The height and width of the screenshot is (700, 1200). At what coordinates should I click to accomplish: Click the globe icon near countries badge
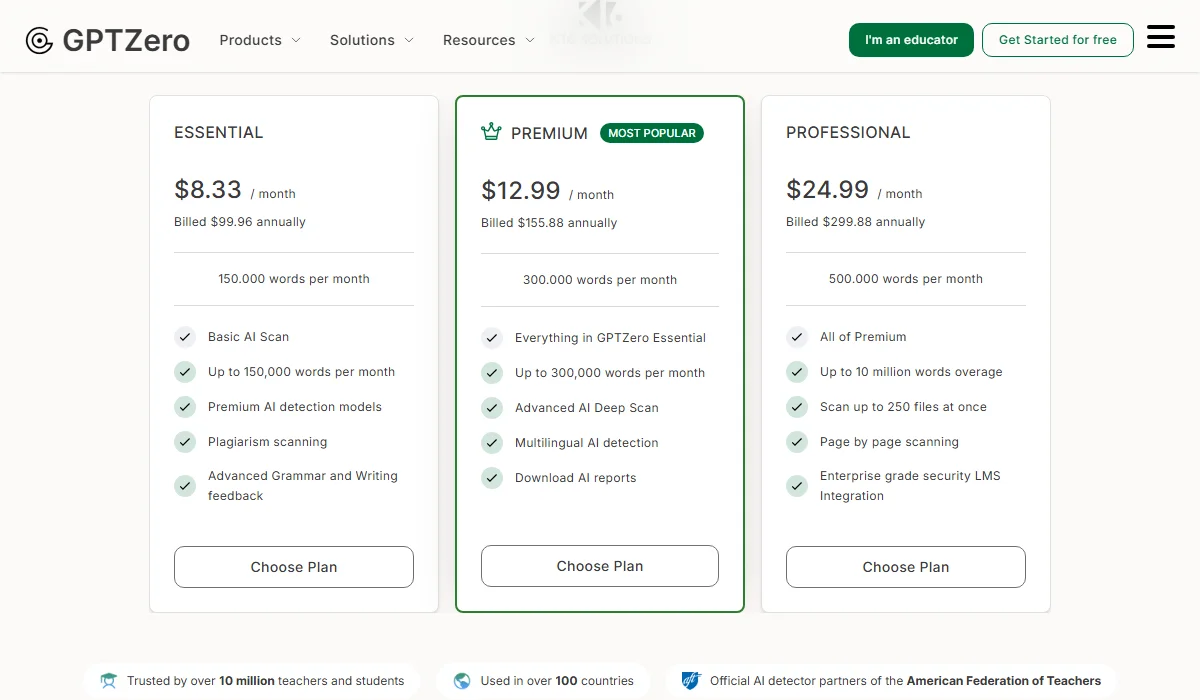click(x=462, y=680)
